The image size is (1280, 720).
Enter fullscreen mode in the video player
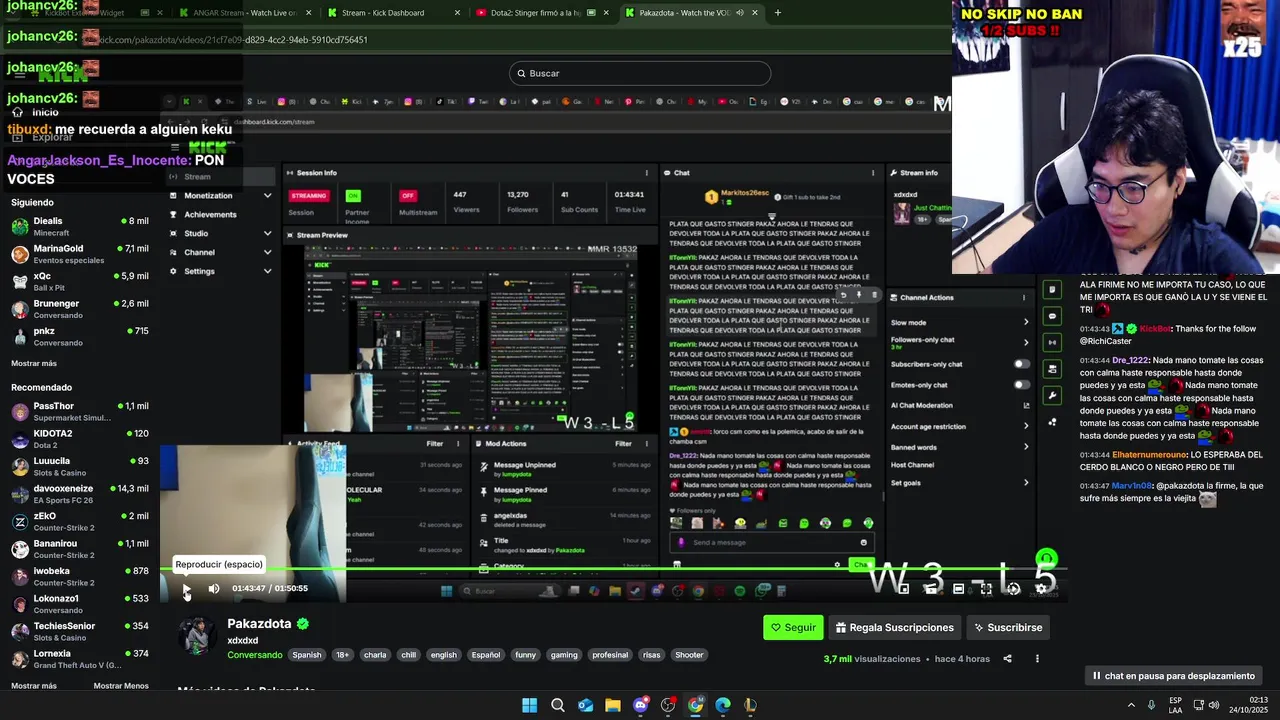coord(985,589)
